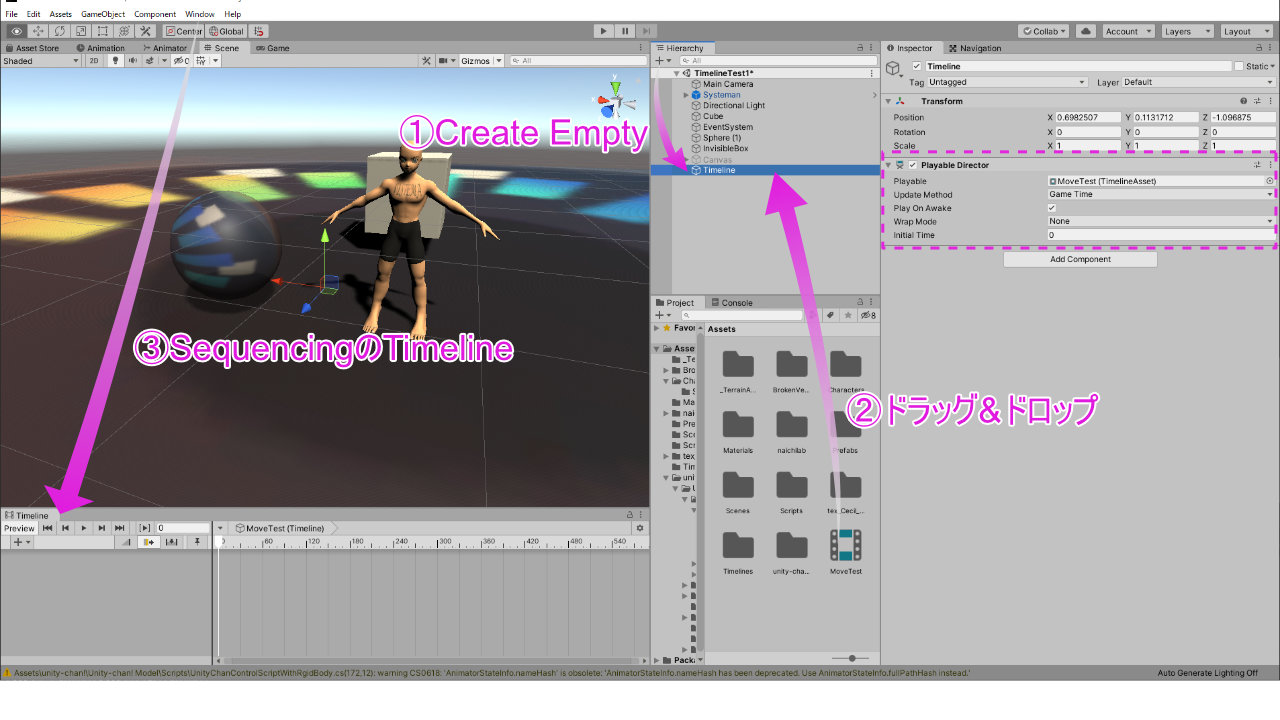Click the Play button to enter play mode
This screenshot has height=720, width=1280.
pyautogui.click(x=603, y=31)
